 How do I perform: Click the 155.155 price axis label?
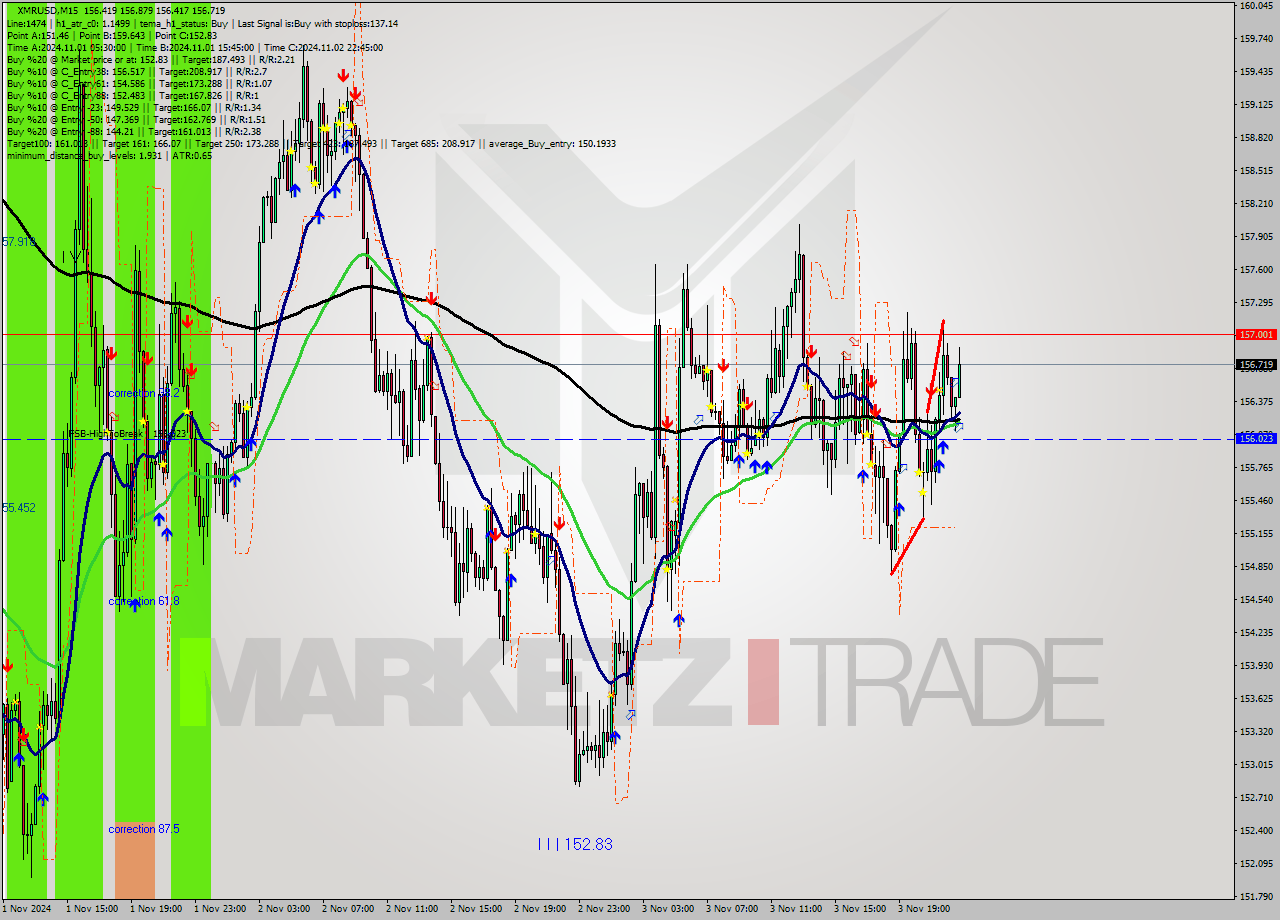pos(1255,534)
